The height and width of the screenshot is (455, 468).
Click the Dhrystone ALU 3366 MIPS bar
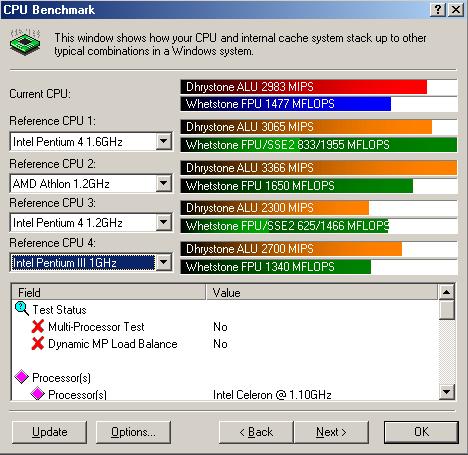click(x=319, y=168)
